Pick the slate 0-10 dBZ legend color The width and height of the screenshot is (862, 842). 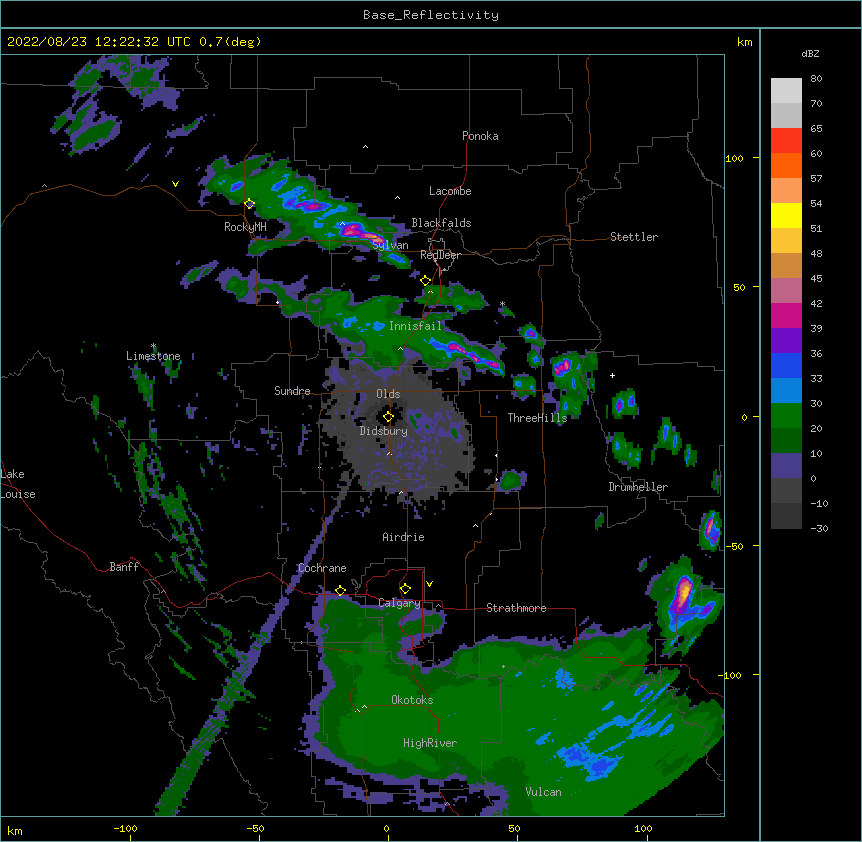(786, 466)
